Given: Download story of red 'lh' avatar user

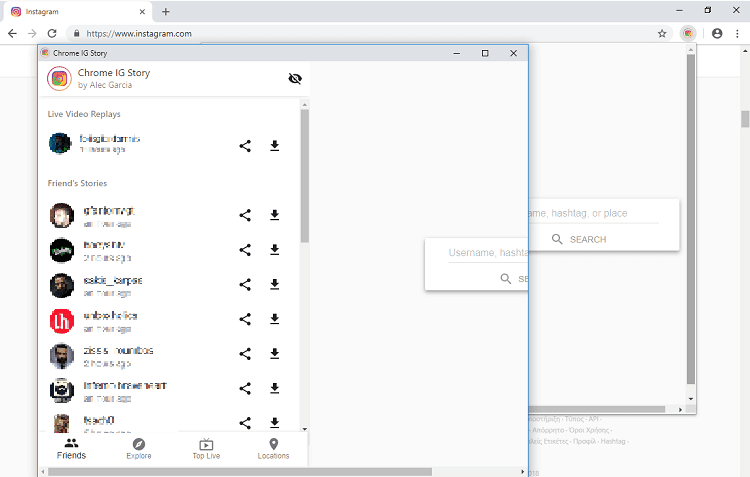Looking at the screenshot, I should click(x=275, y=319).
